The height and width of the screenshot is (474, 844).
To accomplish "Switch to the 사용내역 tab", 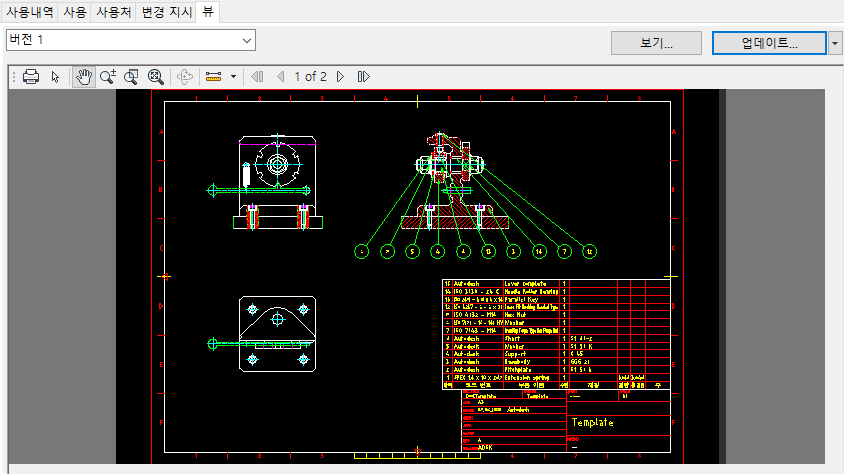I will (x=30, y=12).
